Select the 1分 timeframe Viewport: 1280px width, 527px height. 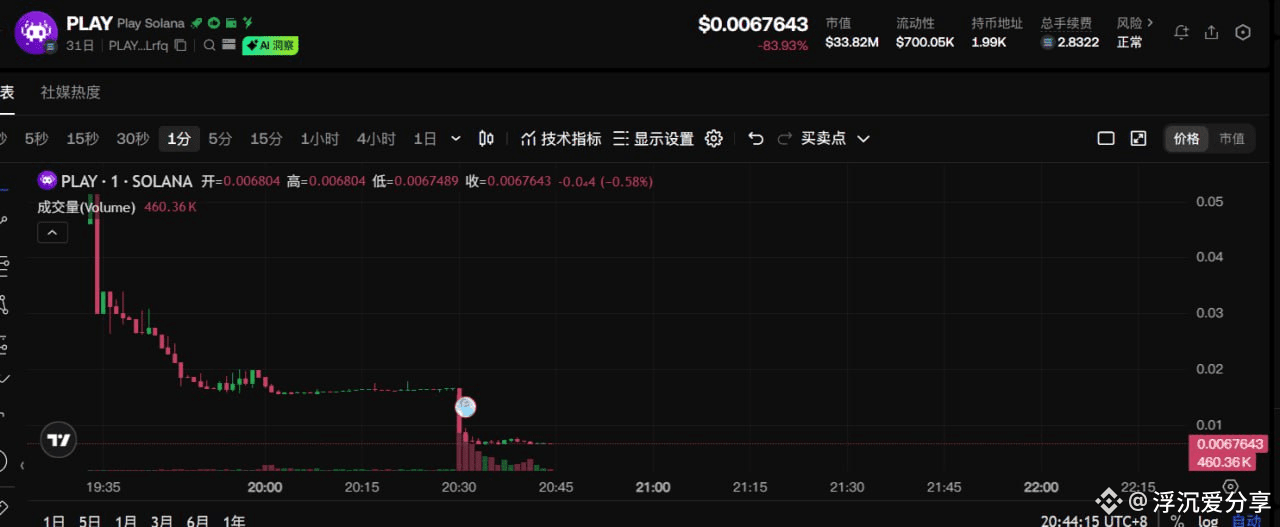tap(179, 139)
